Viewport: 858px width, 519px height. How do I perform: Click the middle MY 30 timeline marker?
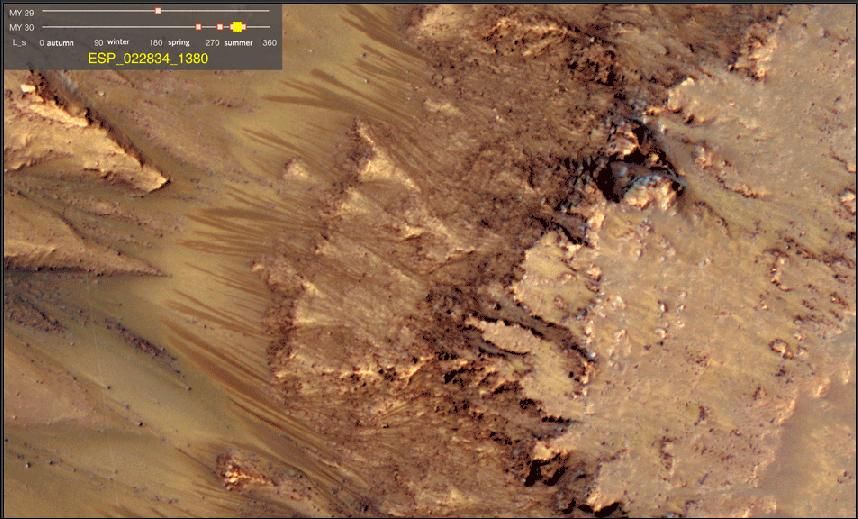pyautogui.click(x=220, y=27)
